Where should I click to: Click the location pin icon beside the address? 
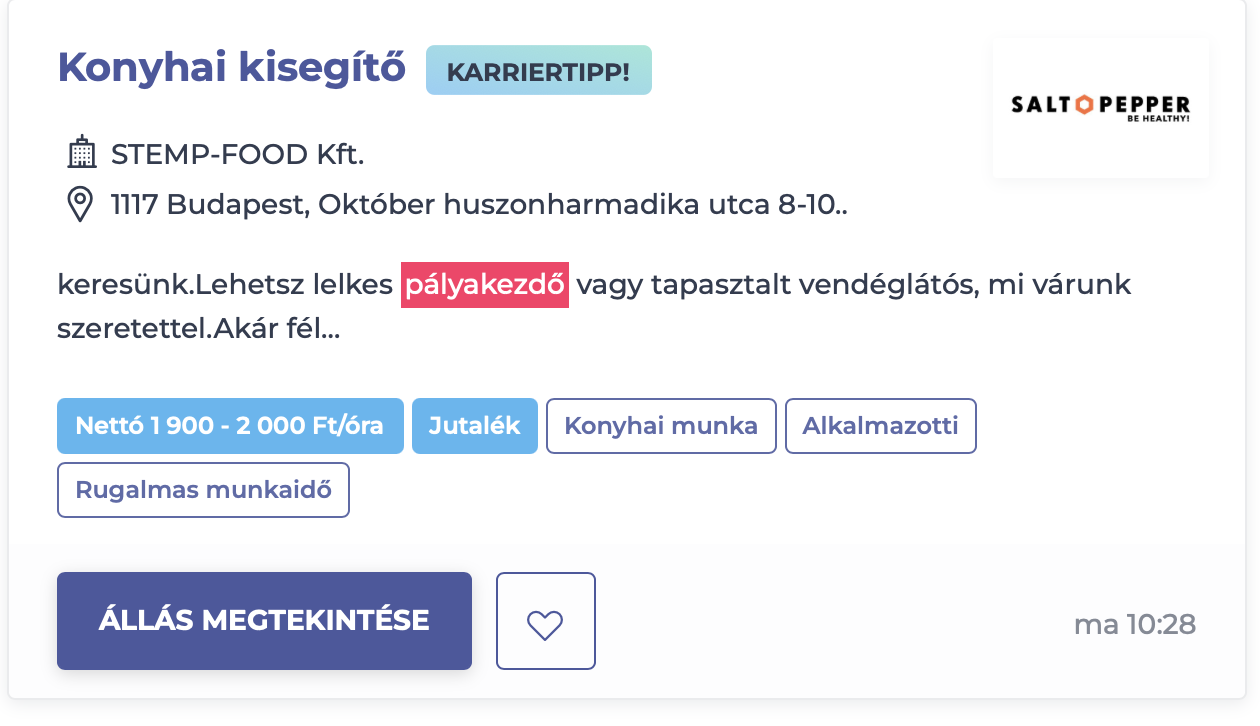click(x=79, y=205)
